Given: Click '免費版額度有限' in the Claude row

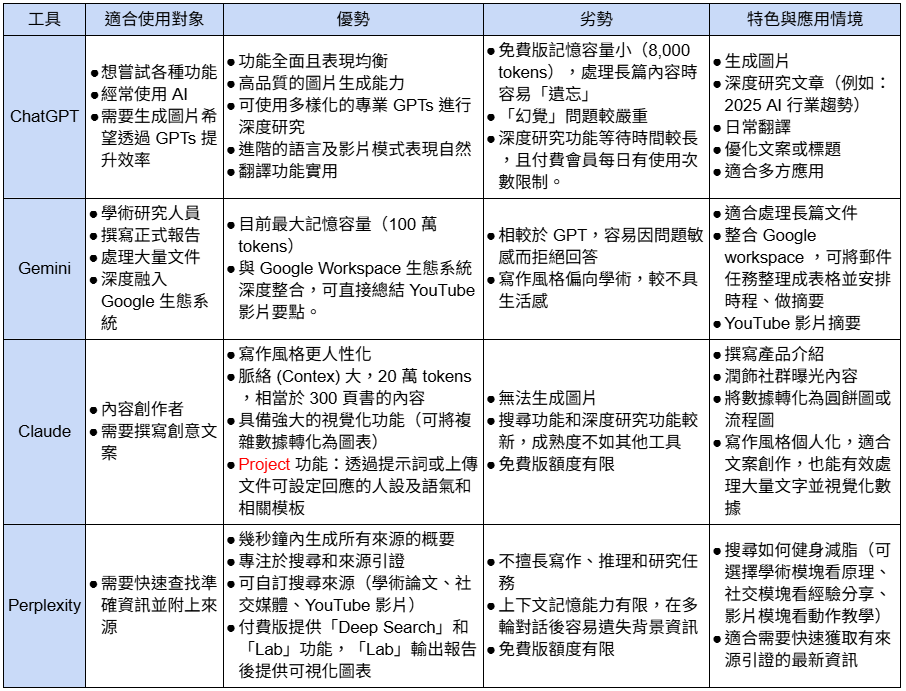Looking at the screenshot, I should tap(556, 463).
